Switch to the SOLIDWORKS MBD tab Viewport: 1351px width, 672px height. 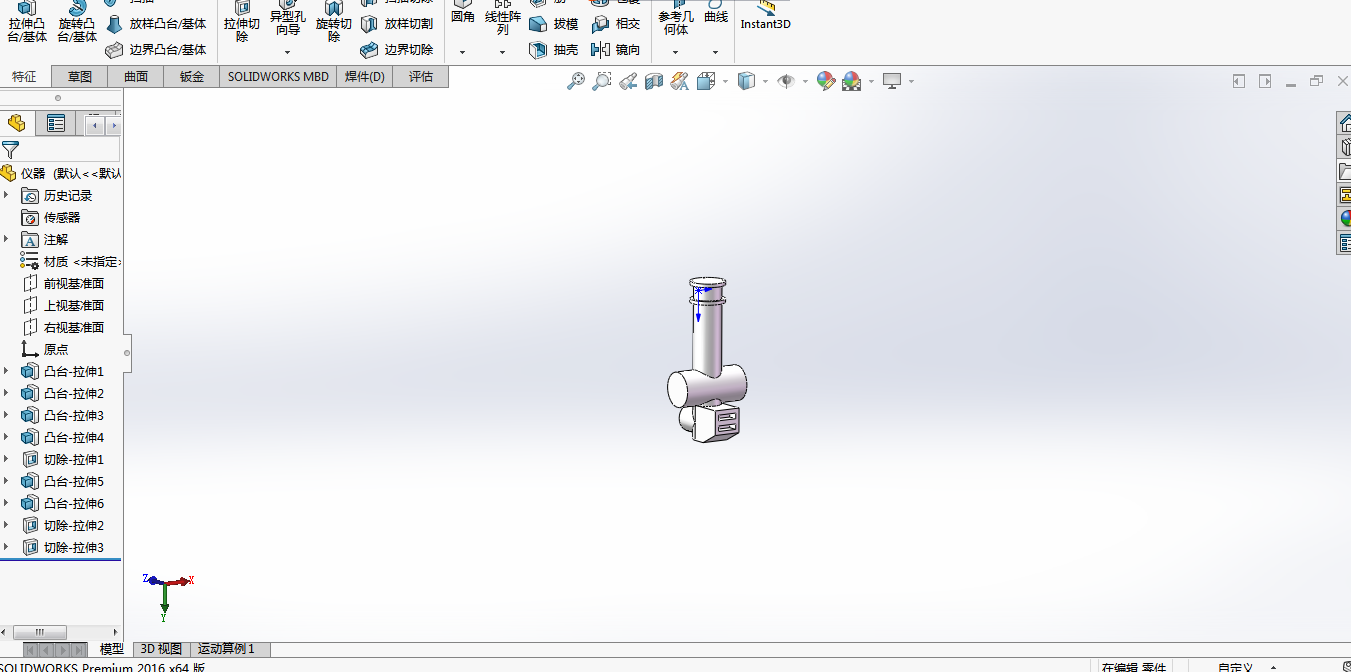click(278, 77)
